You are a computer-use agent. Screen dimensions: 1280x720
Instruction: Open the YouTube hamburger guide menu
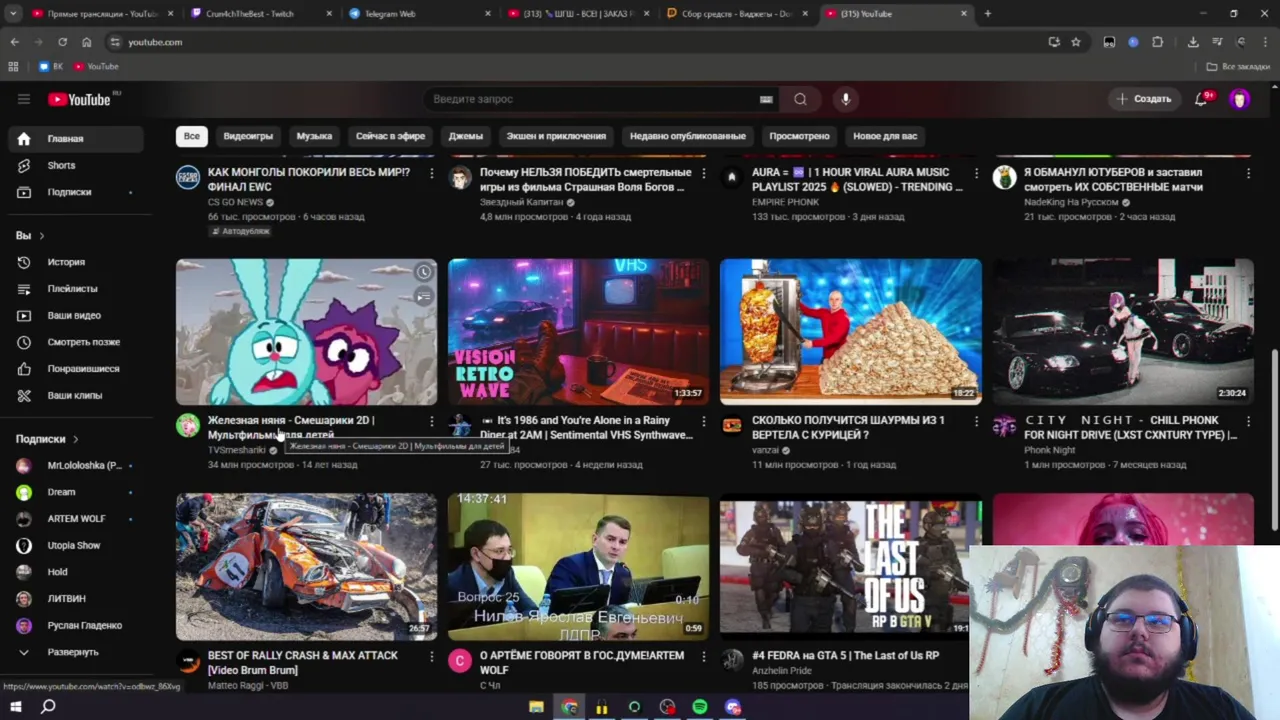click(24, 99)
